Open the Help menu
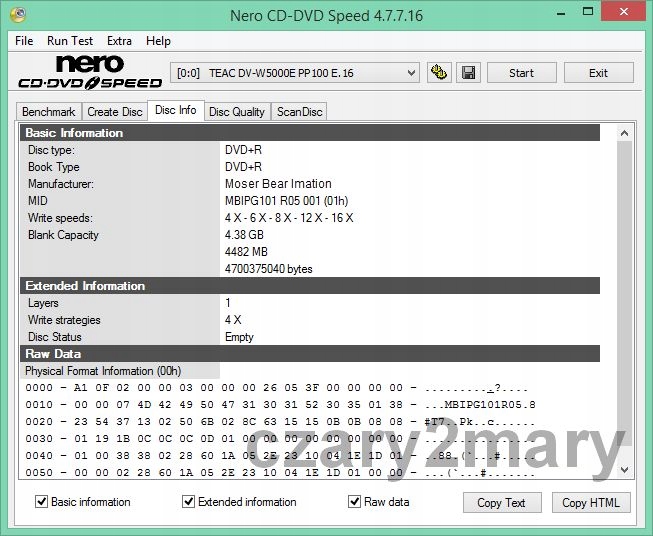Screen dimensions: 653x536 158,41
